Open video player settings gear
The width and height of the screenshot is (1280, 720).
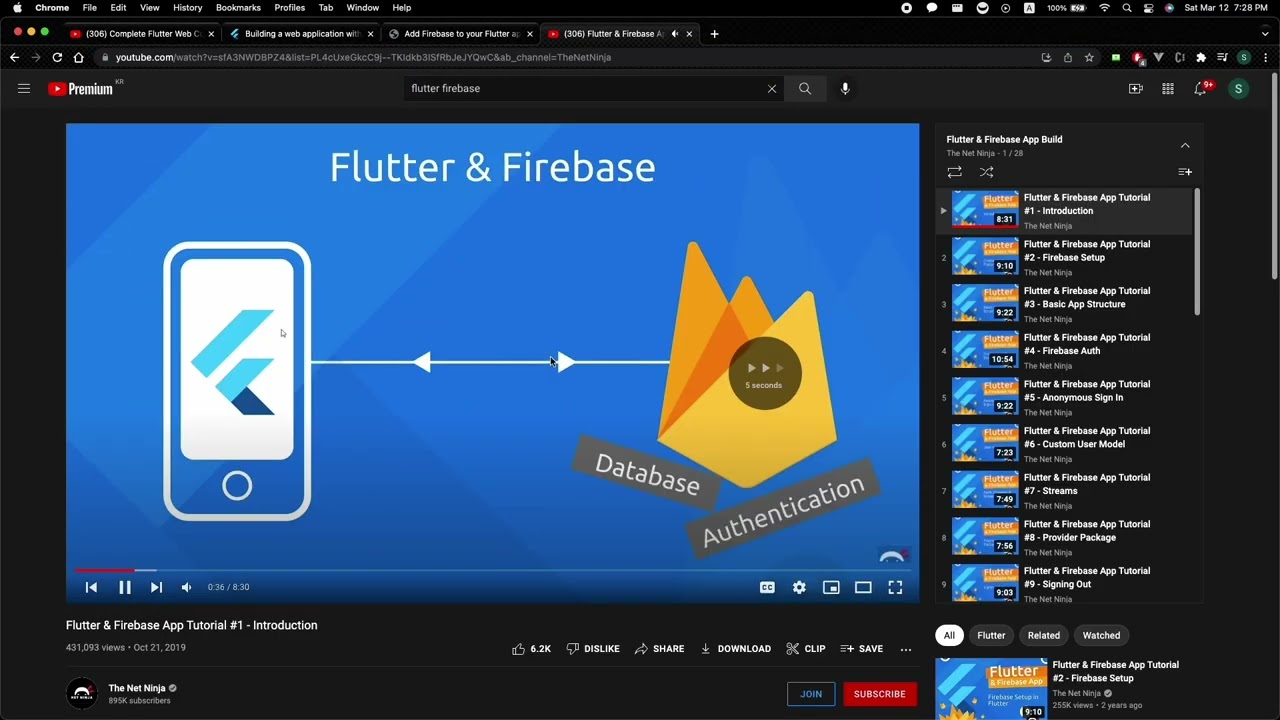coord(799,587)
